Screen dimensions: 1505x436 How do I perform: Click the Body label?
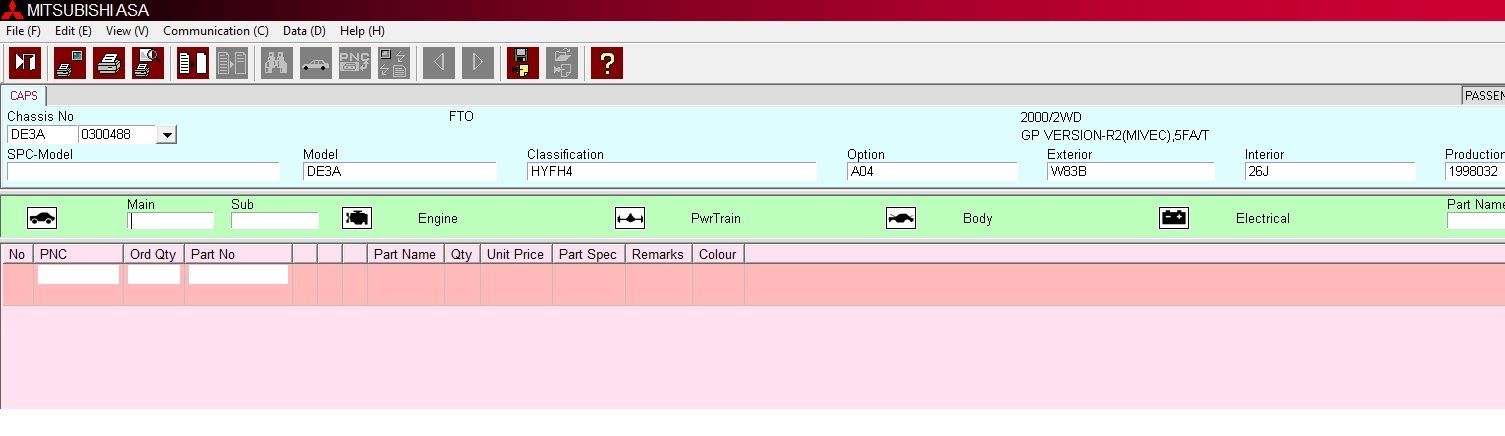(x=978, y=218)
